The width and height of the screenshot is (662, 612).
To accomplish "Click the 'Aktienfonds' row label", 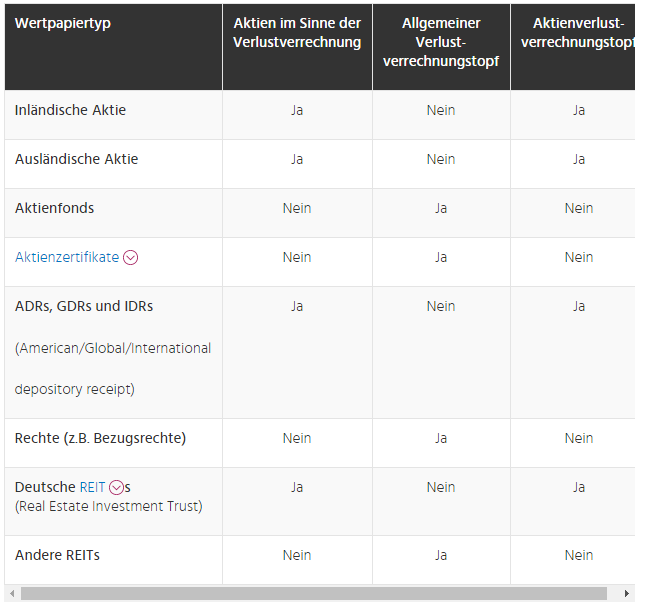I will click(54, 208).
